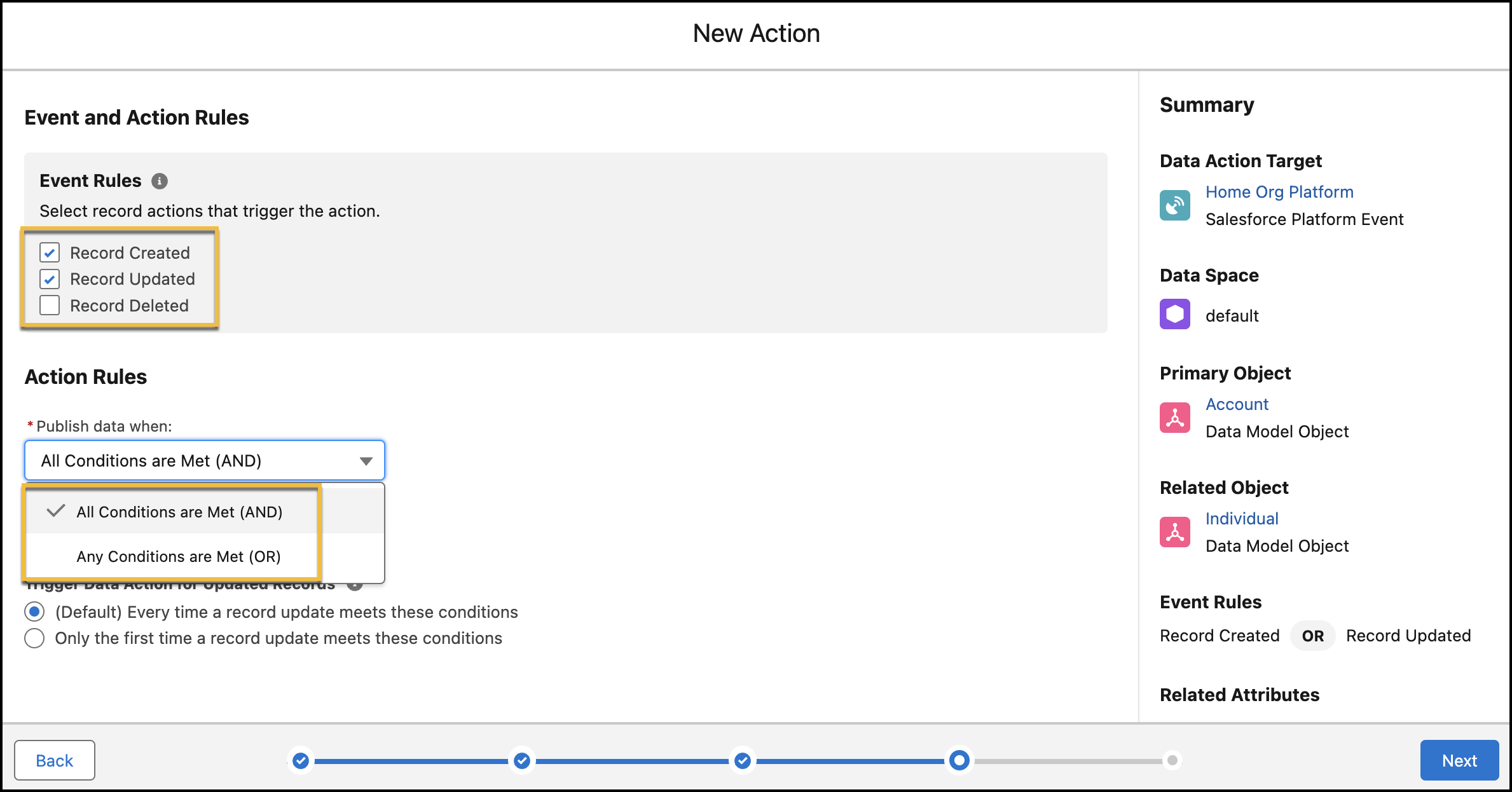Click the current fourth progress step
Viewport: 1512px width, 792px height.
[x=959, y=760]
